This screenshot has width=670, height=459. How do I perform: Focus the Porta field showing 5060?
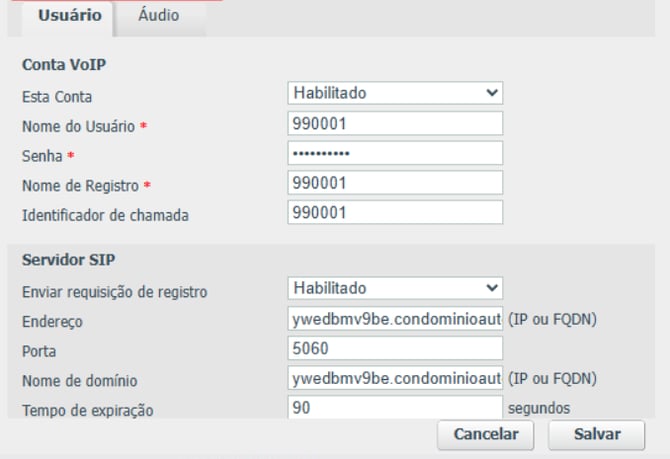click(395, 349)
